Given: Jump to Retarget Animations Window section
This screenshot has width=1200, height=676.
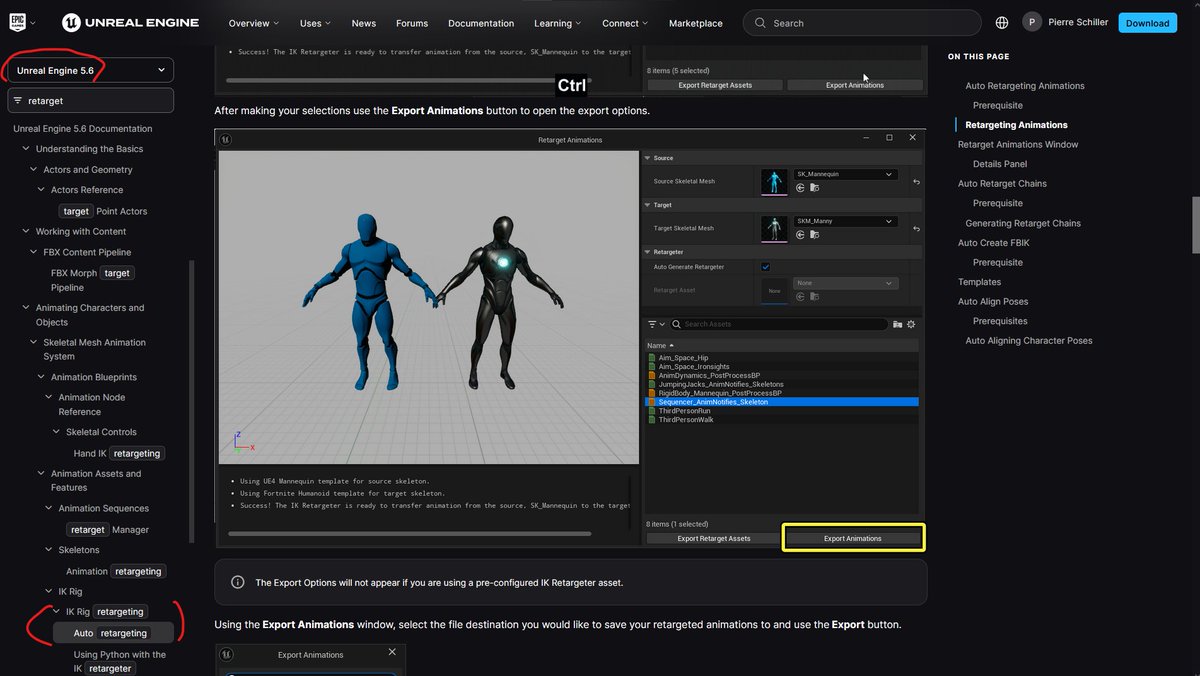Looking at the screenshot, I should pyautogui.click(x=1018, y=145).
